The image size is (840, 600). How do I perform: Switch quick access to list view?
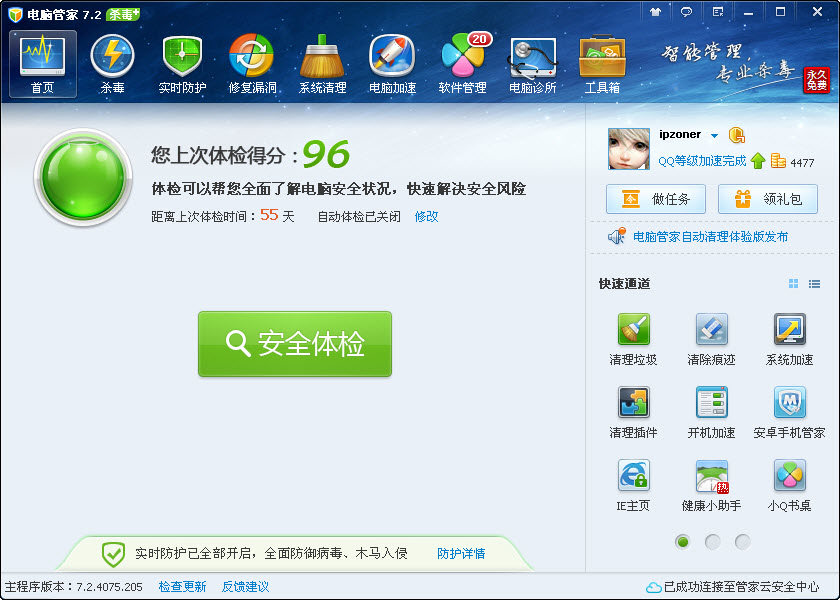pyautogui.click(x=814, y=284)
